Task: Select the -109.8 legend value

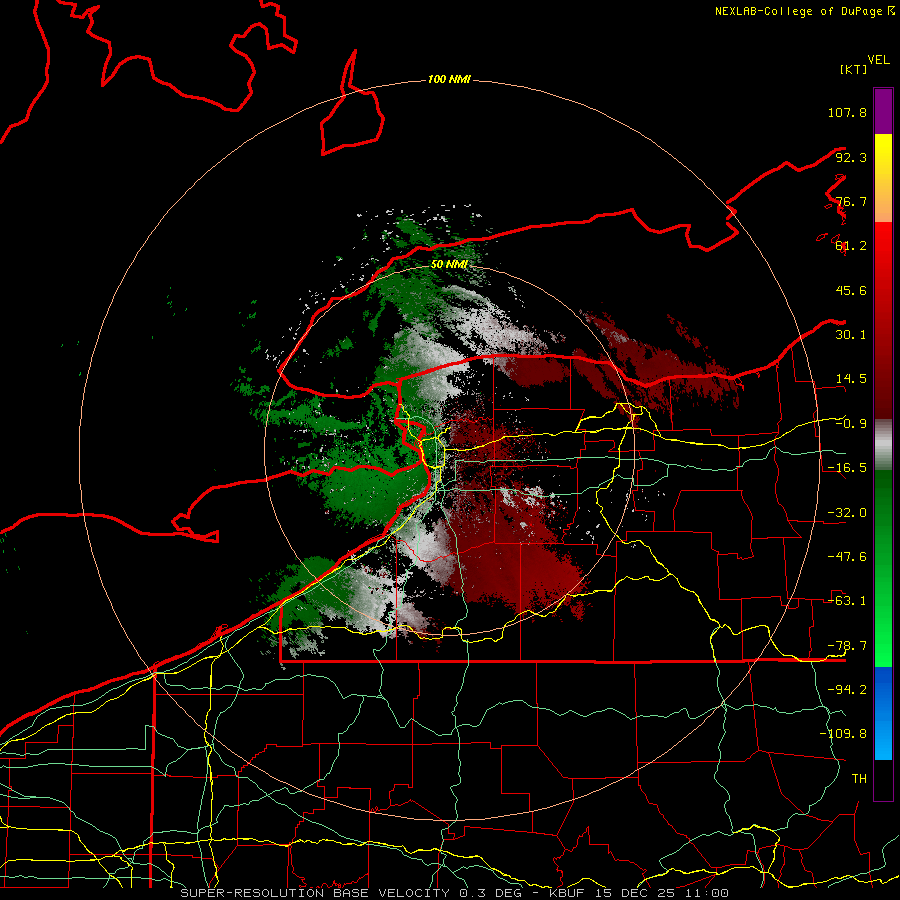Action: (843, 734)
